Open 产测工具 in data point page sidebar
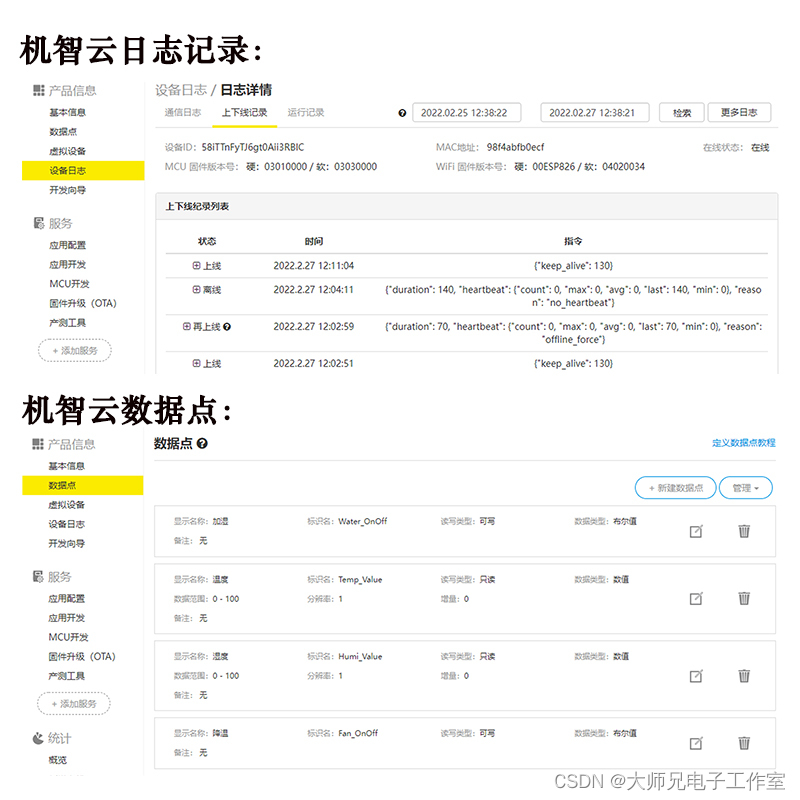The height and width of the screenshot is (800, 800). pos(66,676)
